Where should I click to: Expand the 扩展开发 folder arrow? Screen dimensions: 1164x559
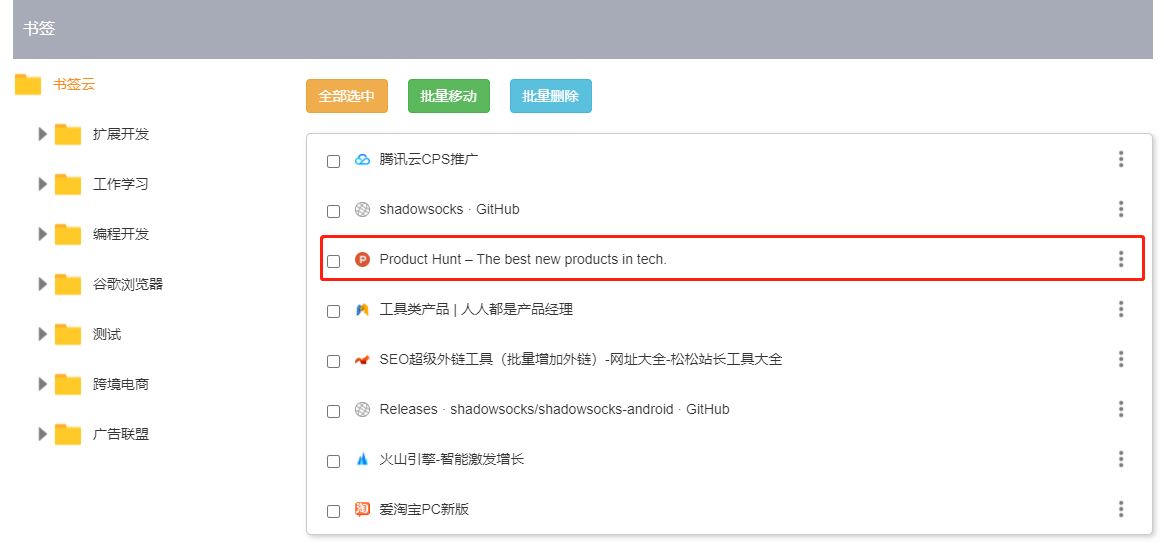pos(42,134)
